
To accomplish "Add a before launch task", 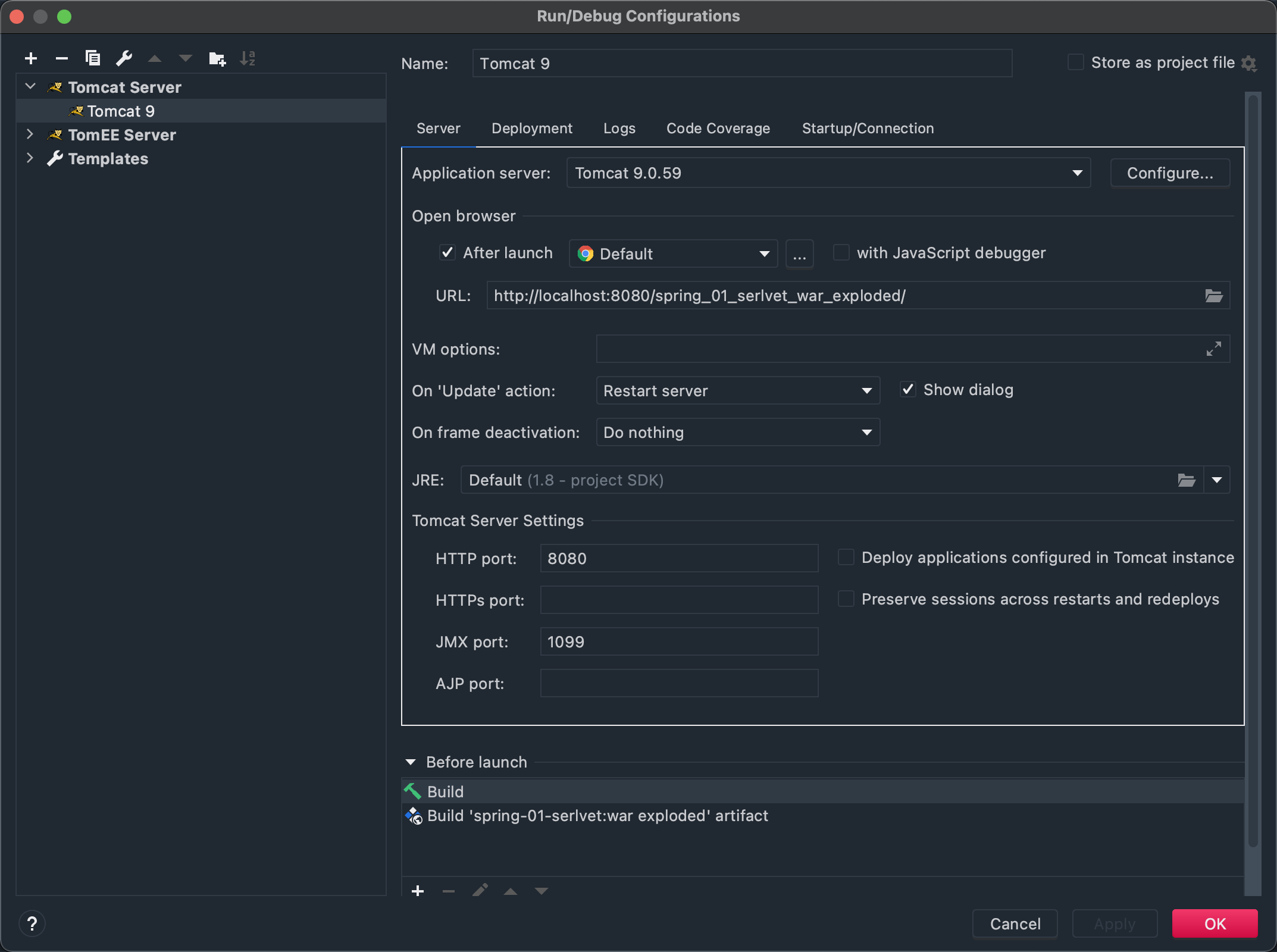I will [x=418, y=891].
